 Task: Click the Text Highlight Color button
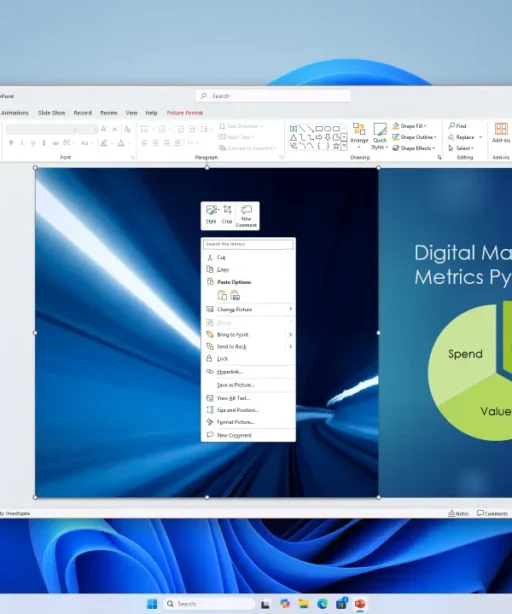104,143
